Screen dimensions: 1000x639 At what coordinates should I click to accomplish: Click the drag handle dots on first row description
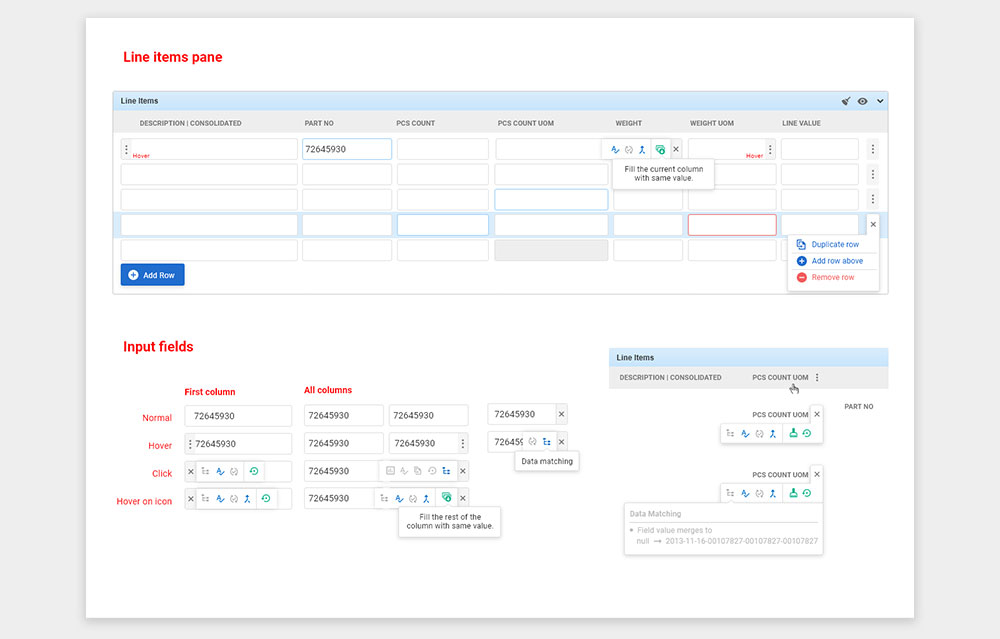[x=126, y=149]
